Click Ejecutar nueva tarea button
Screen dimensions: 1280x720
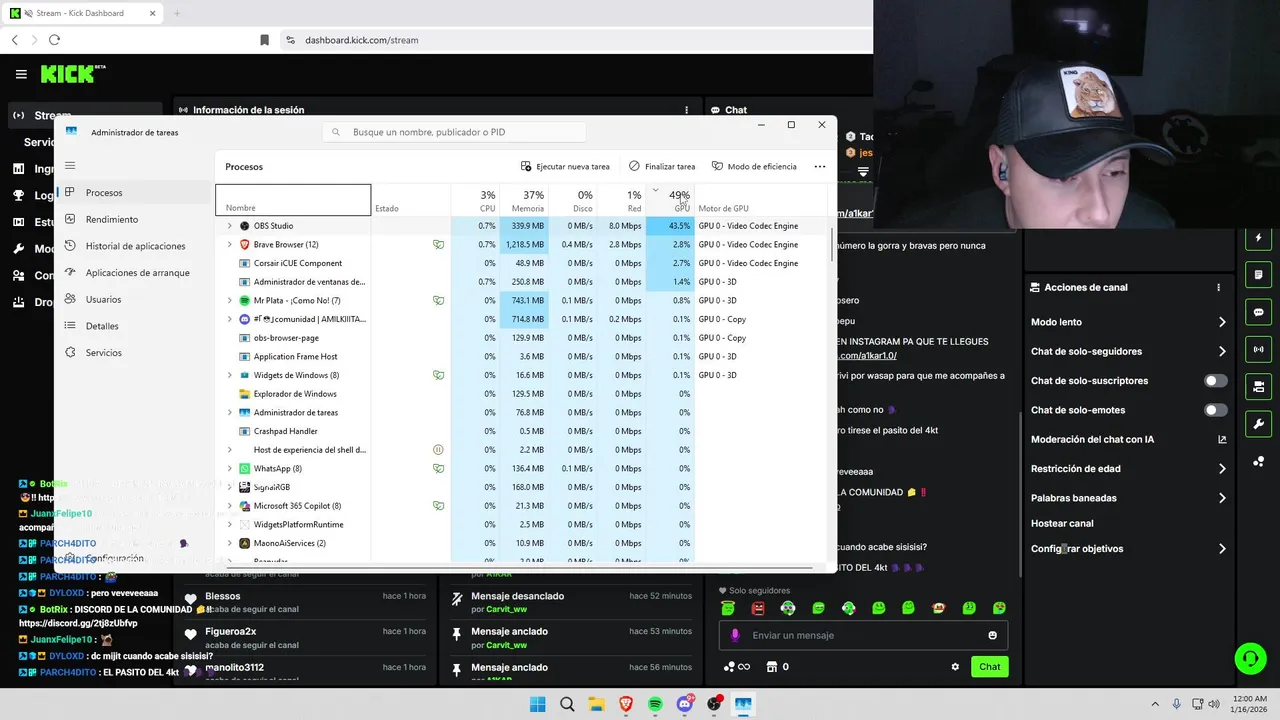click(x=565, y=167)
